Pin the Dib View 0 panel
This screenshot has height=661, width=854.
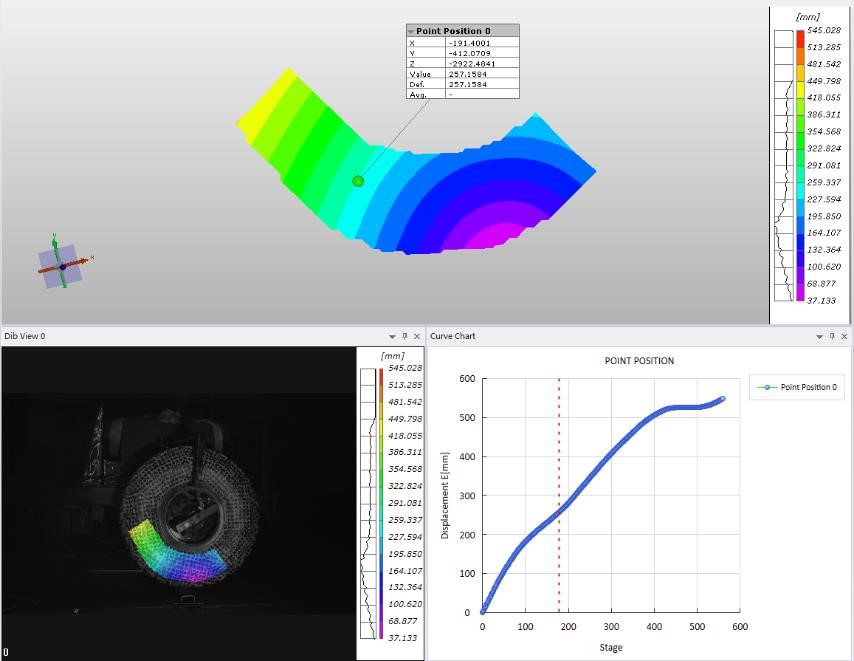(406, 337)
